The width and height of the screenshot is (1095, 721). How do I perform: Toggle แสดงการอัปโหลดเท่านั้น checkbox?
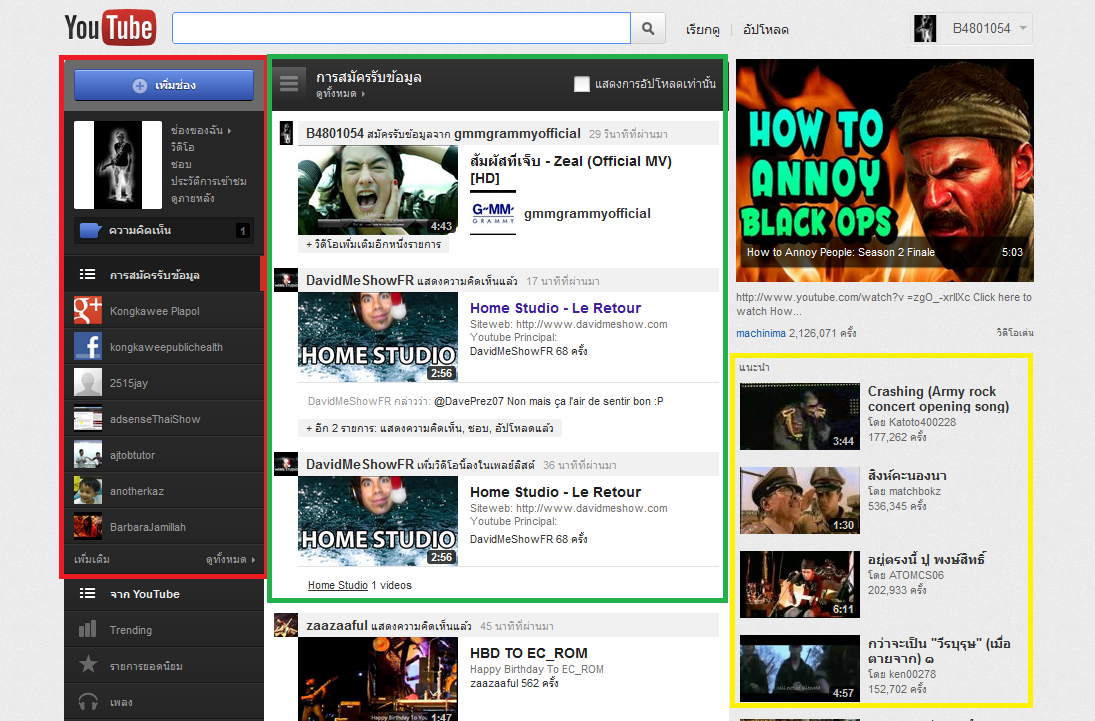click(x=582, y=84)
